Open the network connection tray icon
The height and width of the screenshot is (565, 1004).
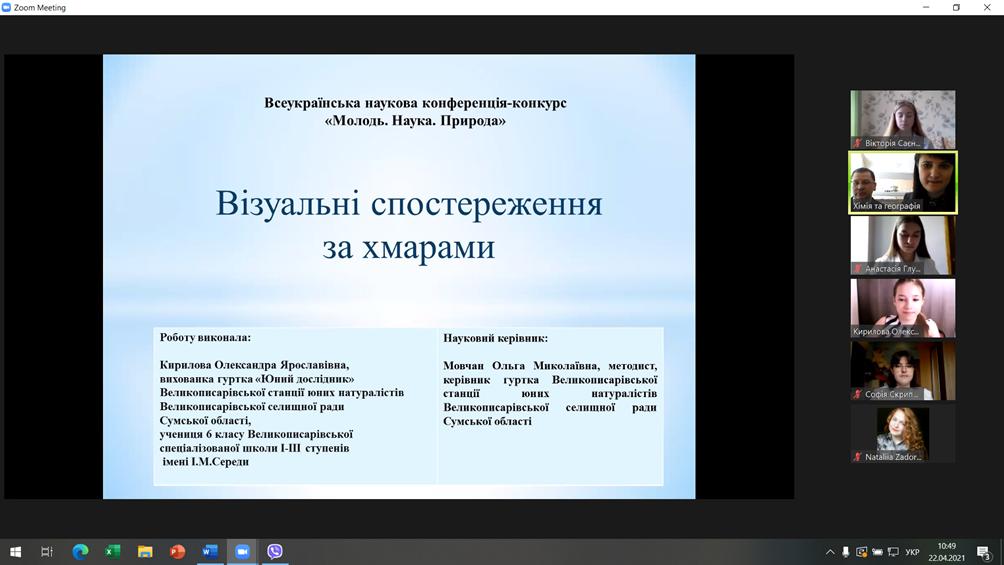893,552
